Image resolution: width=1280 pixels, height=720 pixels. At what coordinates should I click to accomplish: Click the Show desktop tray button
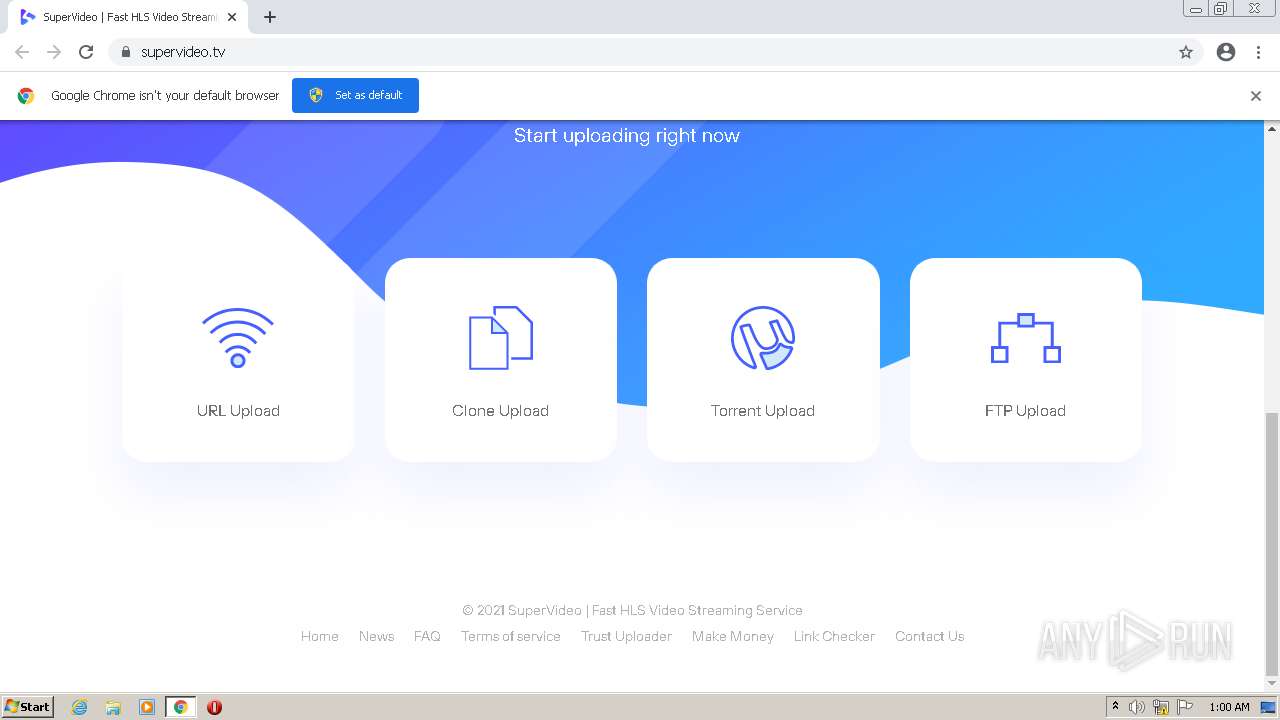pos(1268,707)
